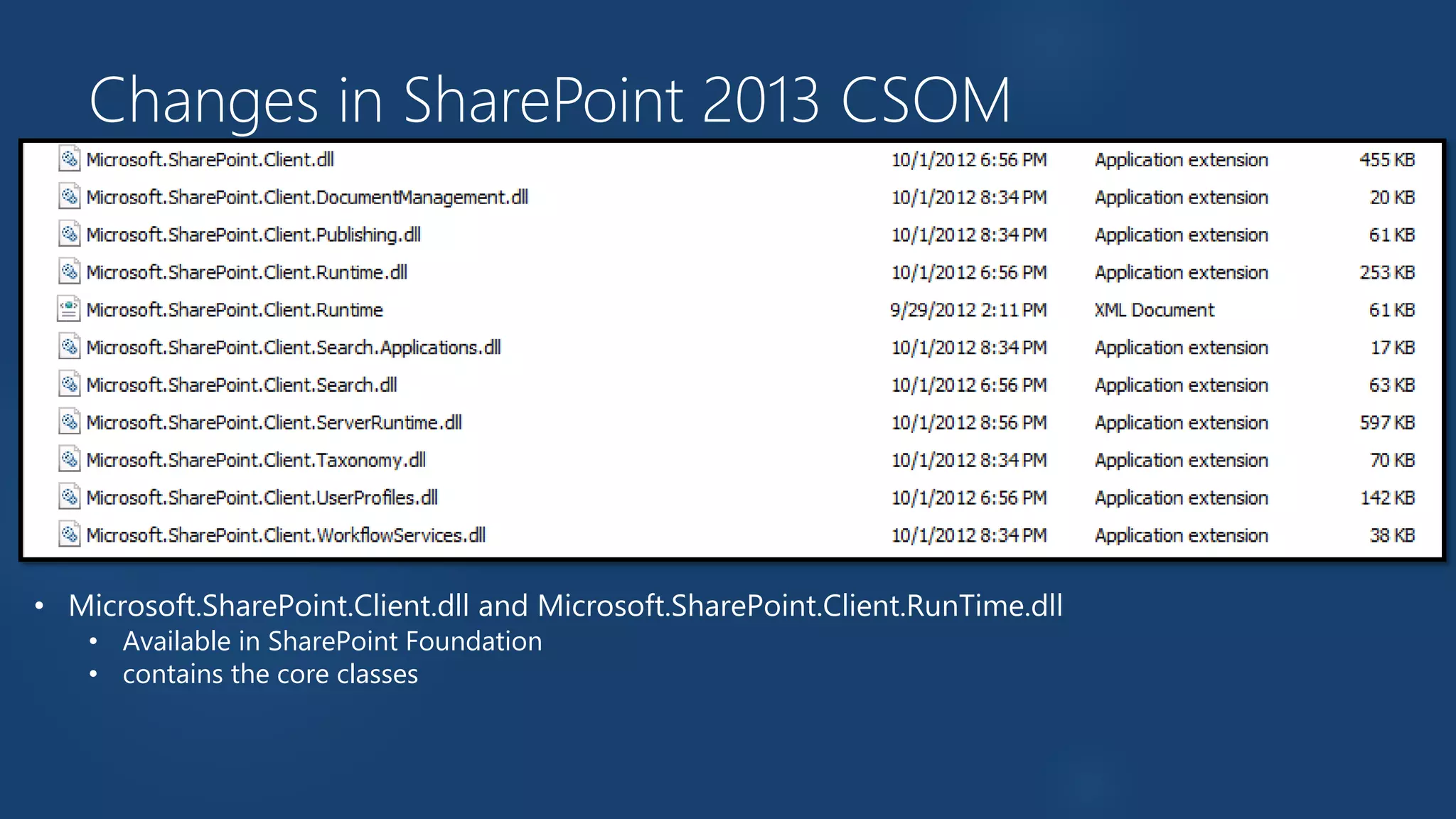The height and width of the screenshot is (819, 1456).
Task: Click the bullet mentioning Client.RunTime.dll
Action: point(565,606)
